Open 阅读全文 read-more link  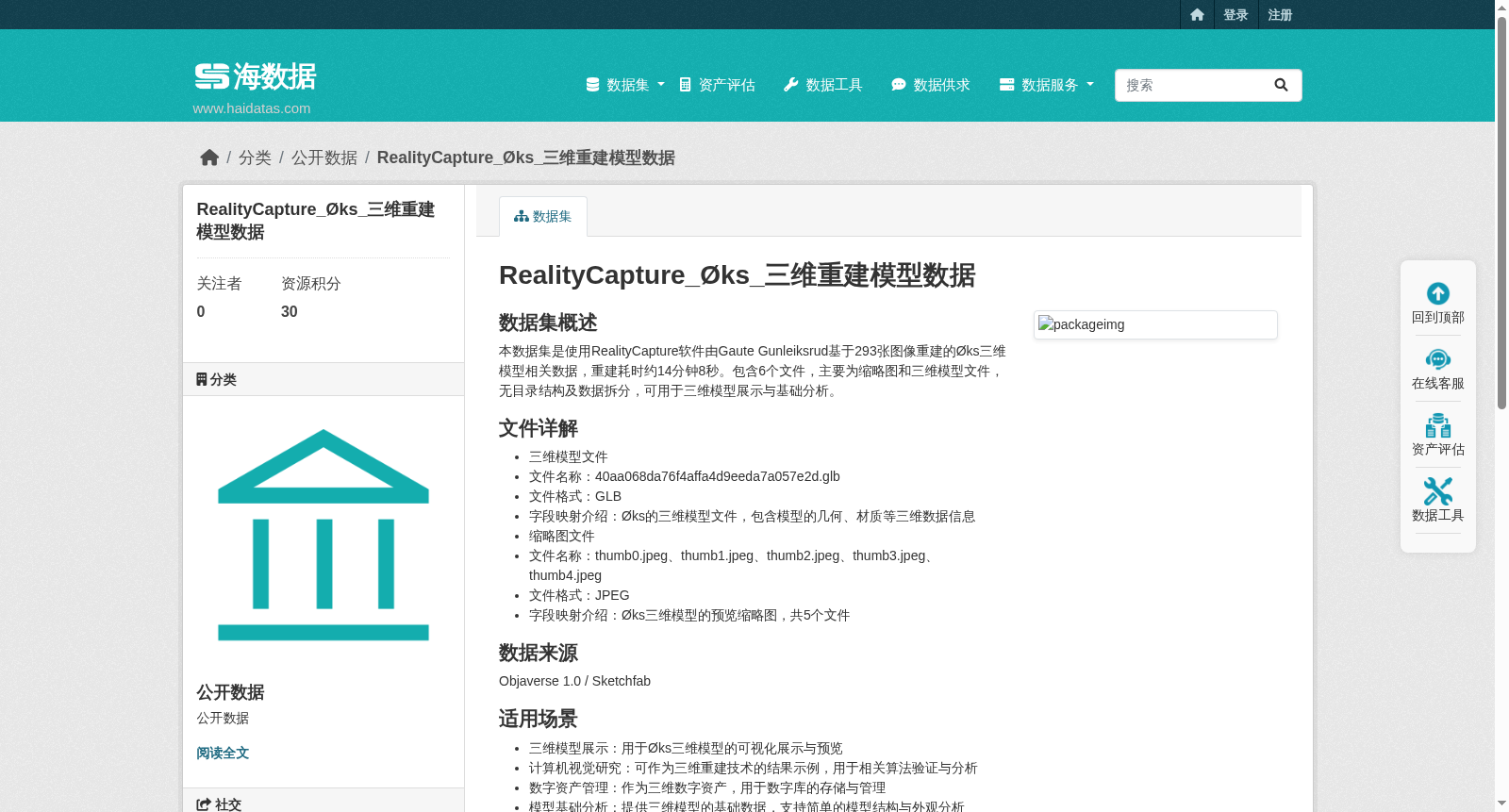point(223,753)
